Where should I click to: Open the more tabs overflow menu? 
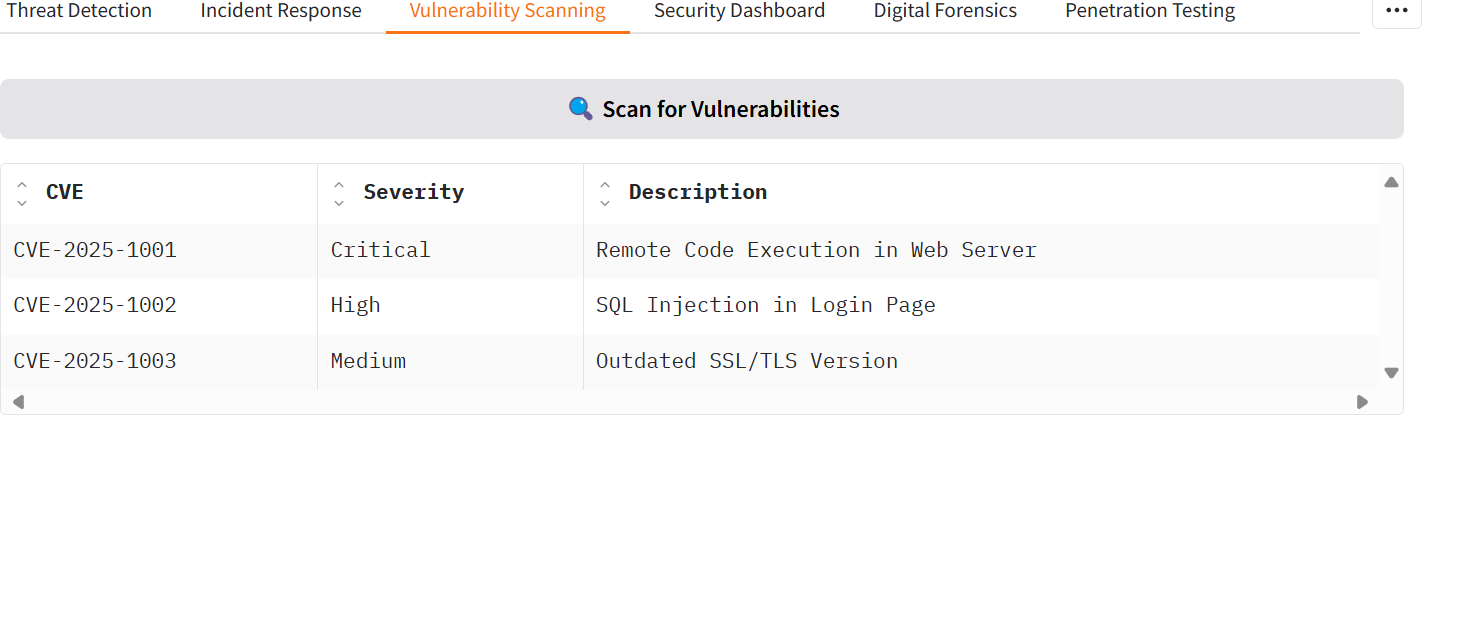point(1396,11)
